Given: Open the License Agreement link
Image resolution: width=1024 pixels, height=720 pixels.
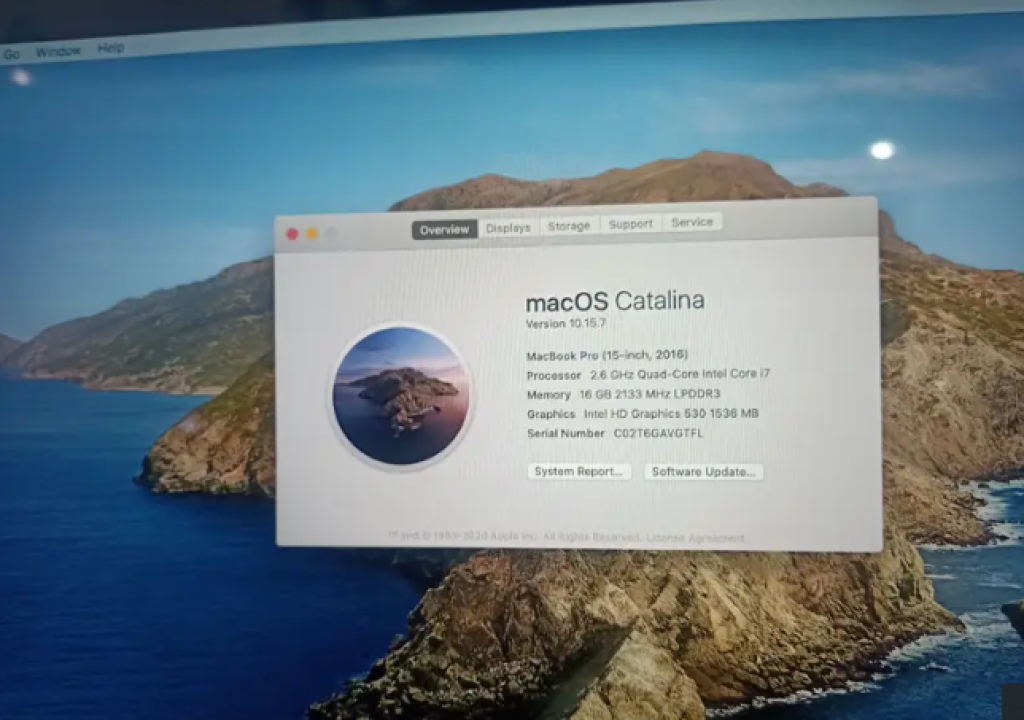Looking at the screenshot, I should [695, 538].
